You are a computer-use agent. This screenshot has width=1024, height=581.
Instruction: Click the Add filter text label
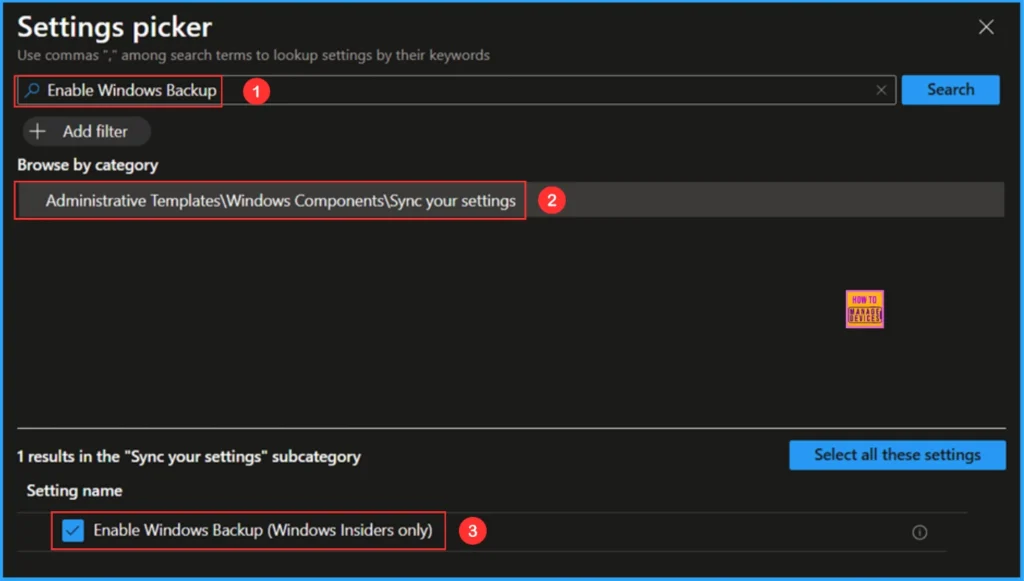(x=95, y=131)
